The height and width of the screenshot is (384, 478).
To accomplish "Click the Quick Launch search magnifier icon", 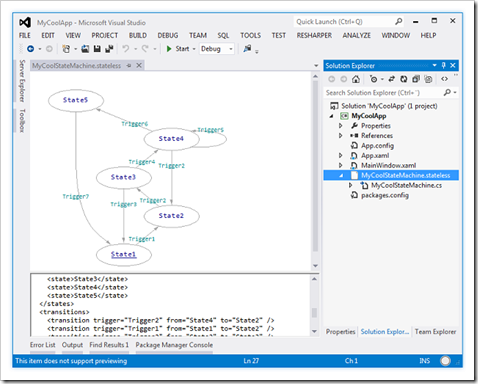I will tap(399, 22).
